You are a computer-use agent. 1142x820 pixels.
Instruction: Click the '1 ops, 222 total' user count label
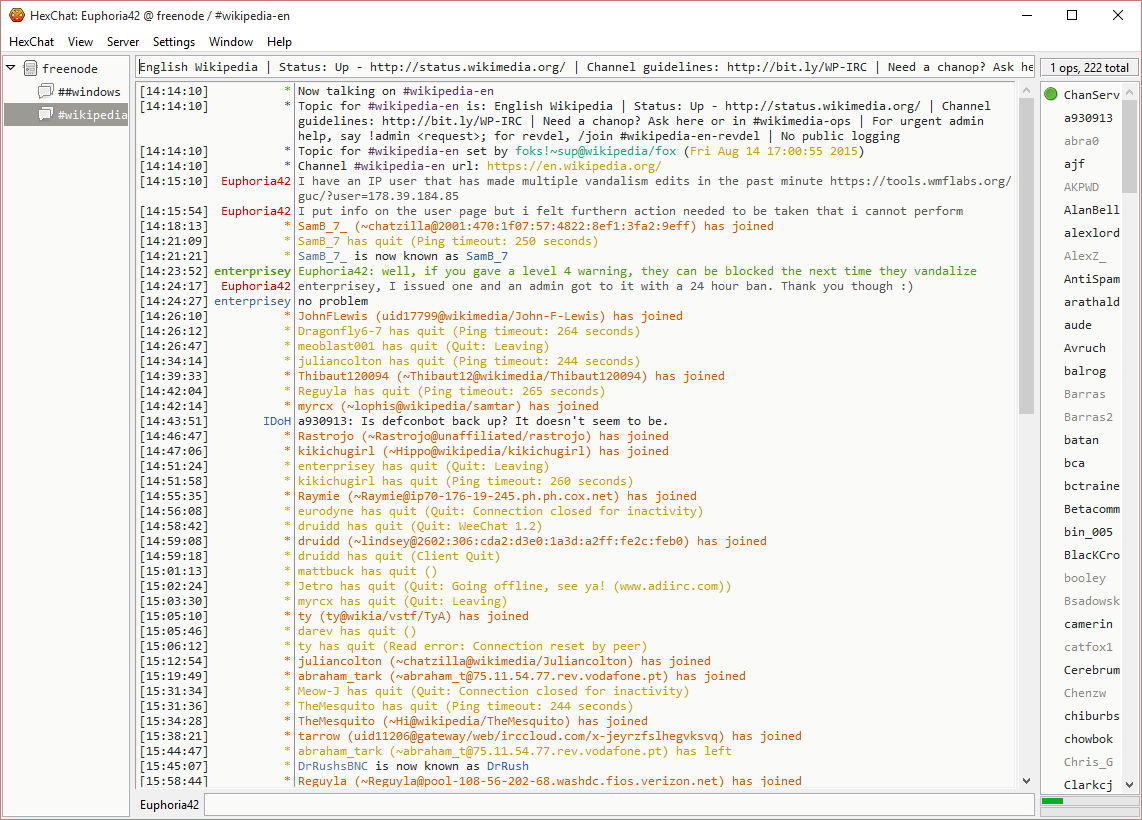click(1089, 68)
